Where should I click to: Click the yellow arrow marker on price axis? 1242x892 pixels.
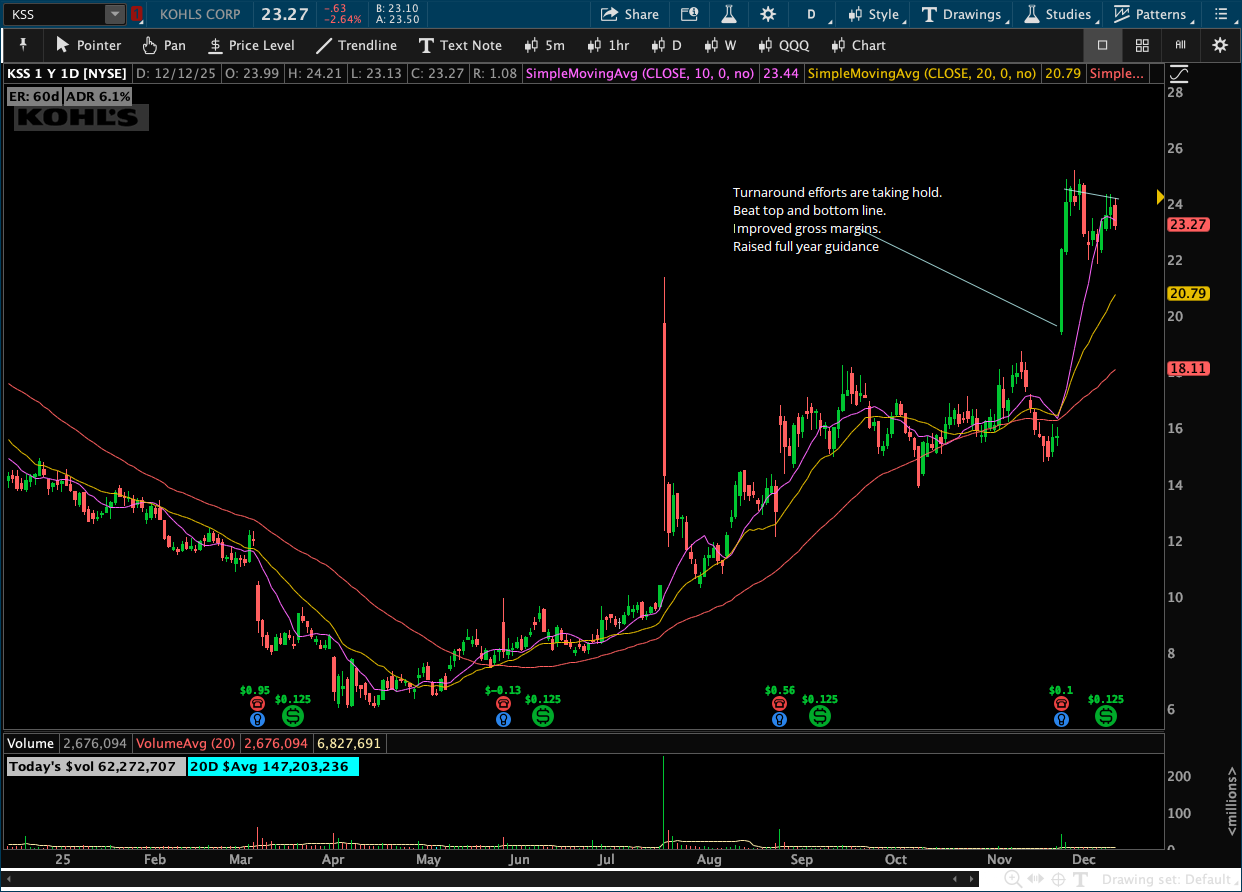point(1160,197)
